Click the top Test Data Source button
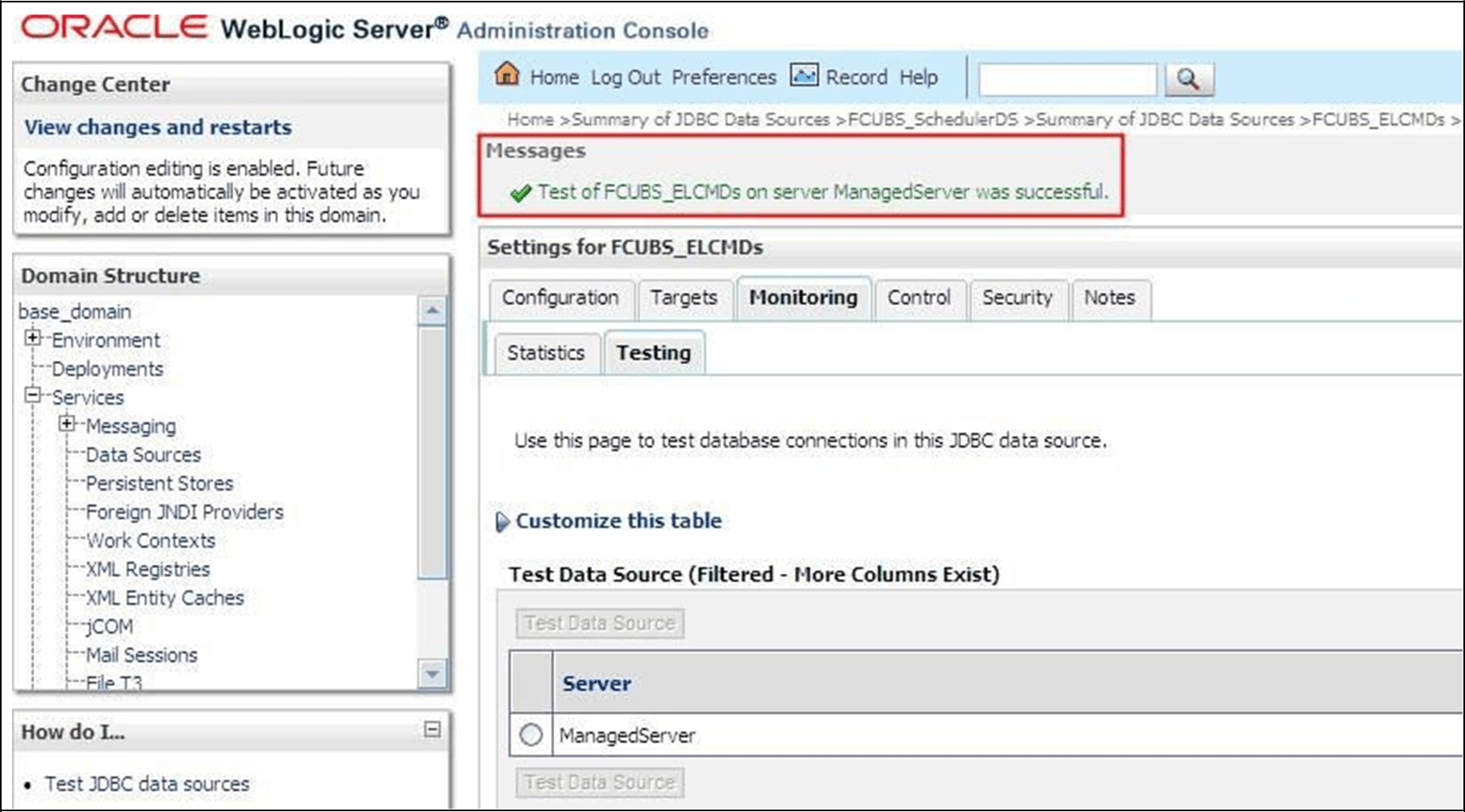1465x812 pixels. coord(600,623)
